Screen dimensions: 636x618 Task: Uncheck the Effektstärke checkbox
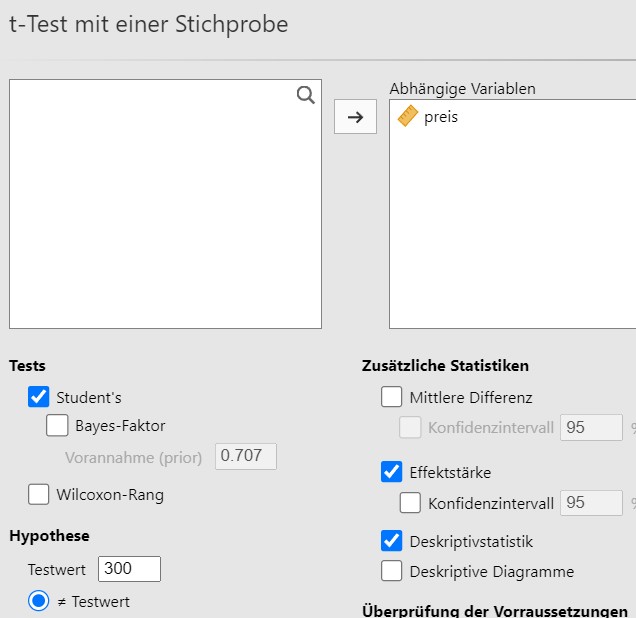(391, 472)
